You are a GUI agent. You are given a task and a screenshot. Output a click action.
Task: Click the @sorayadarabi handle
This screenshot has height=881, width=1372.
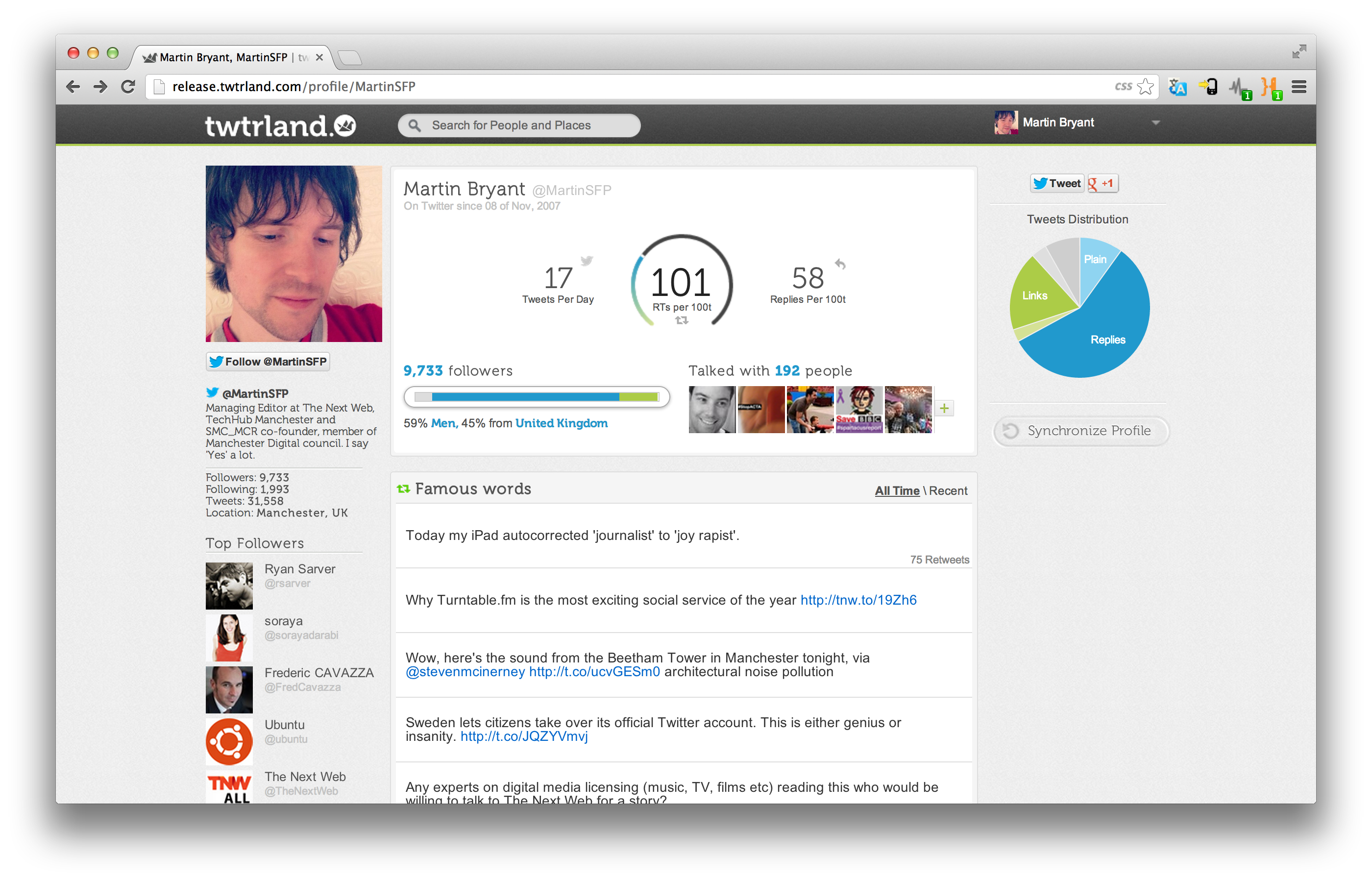click(x=301, y=636)
